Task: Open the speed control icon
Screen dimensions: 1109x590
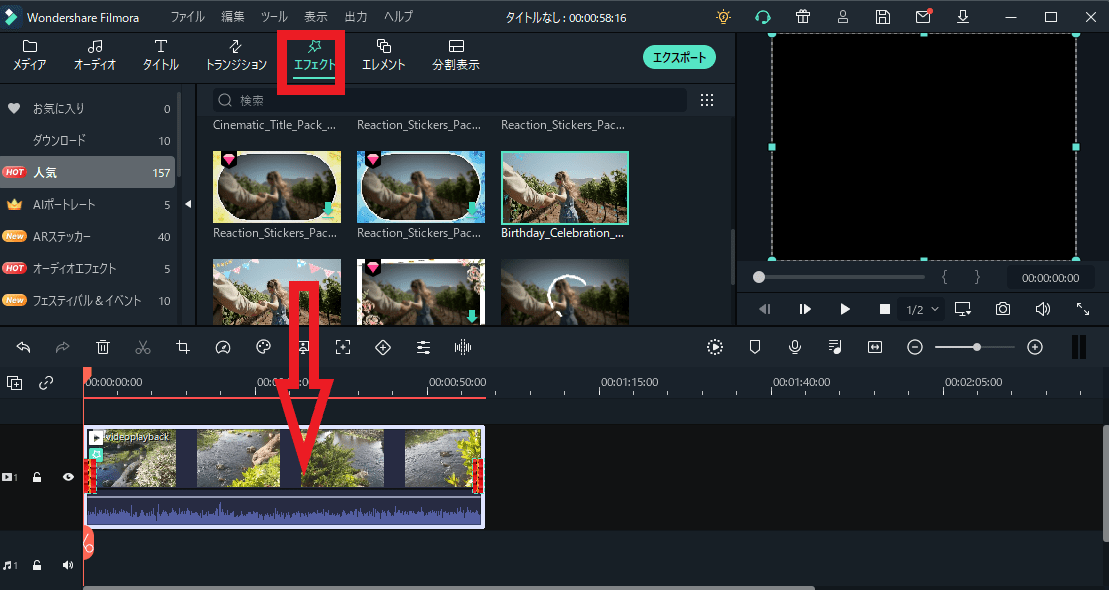Action: [x=223, y=347]
